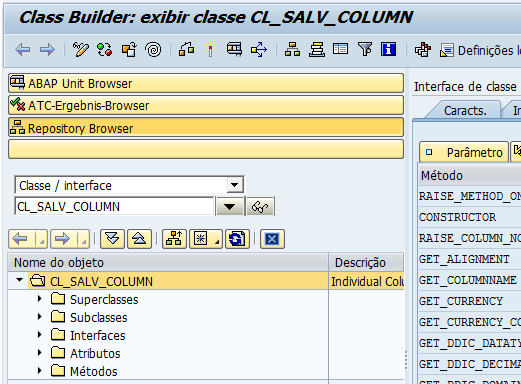Click the Nome do objeto column header
Screen dimensions: 521x384
(x=168, y=263)
